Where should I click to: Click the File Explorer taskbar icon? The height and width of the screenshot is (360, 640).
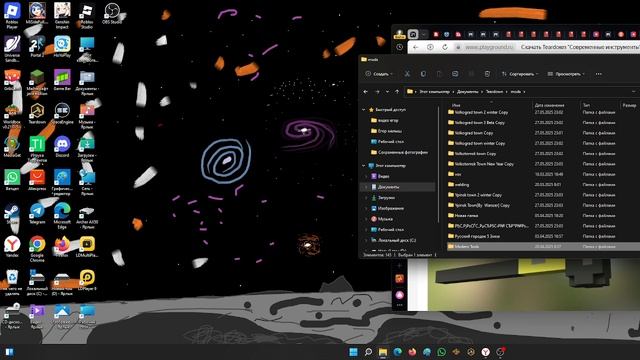tap(383, 352)
